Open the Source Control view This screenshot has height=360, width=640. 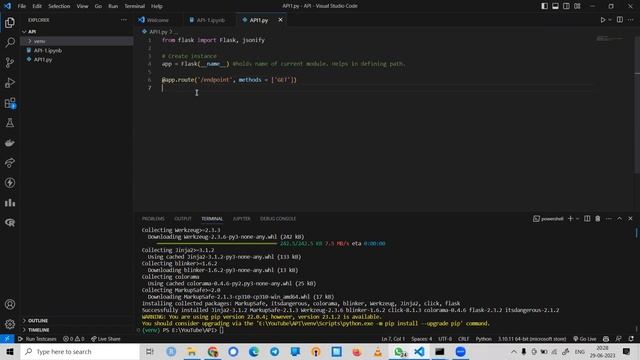tap(10, 62)
